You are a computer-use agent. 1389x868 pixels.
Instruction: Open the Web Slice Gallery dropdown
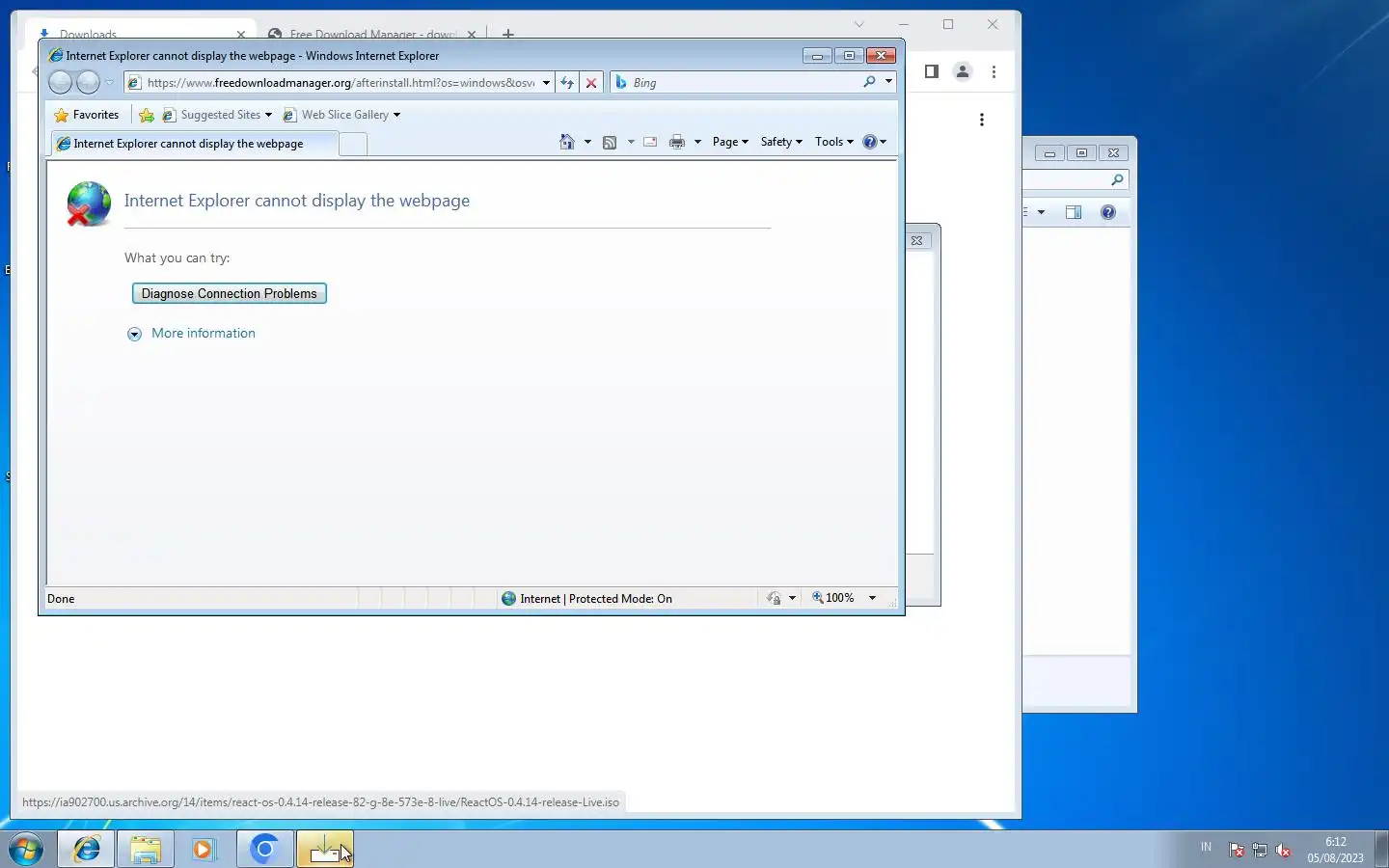(x=341, y=115)
